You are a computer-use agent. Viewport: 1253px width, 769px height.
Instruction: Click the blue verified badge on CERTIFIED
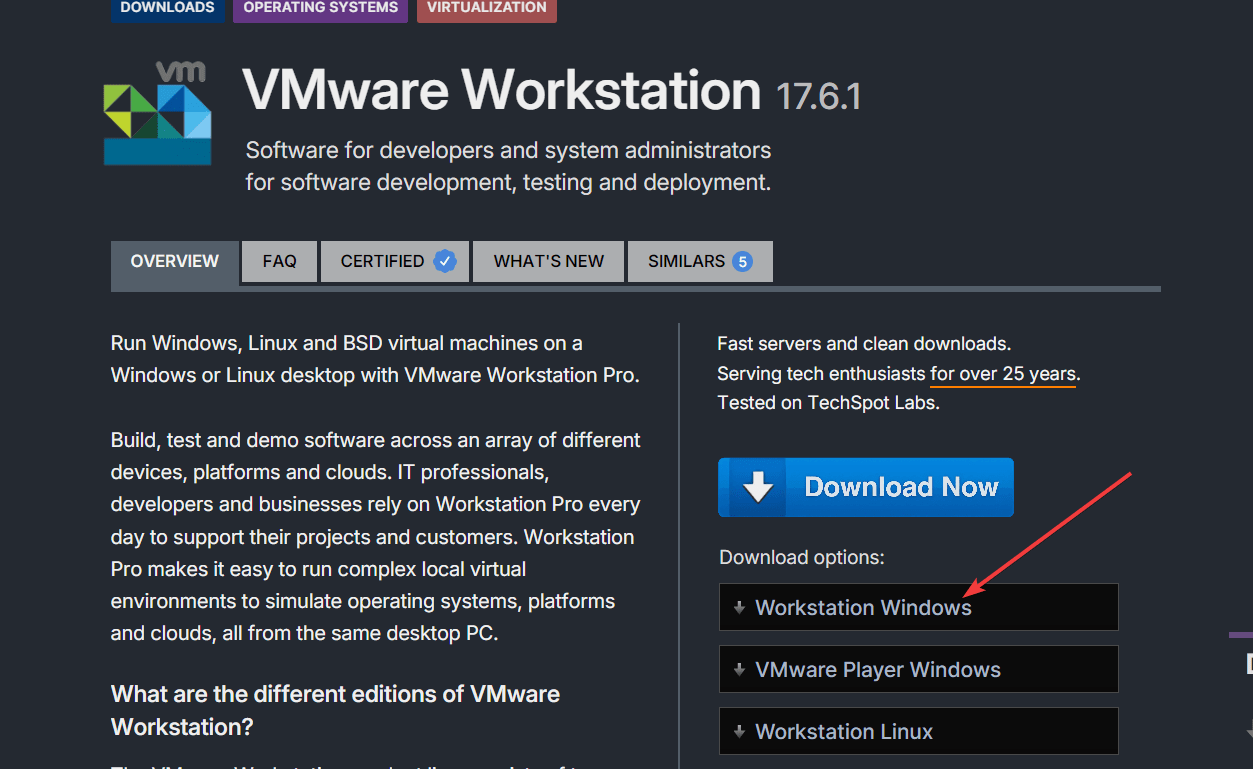pyautogui.click(x=444, y=260)
